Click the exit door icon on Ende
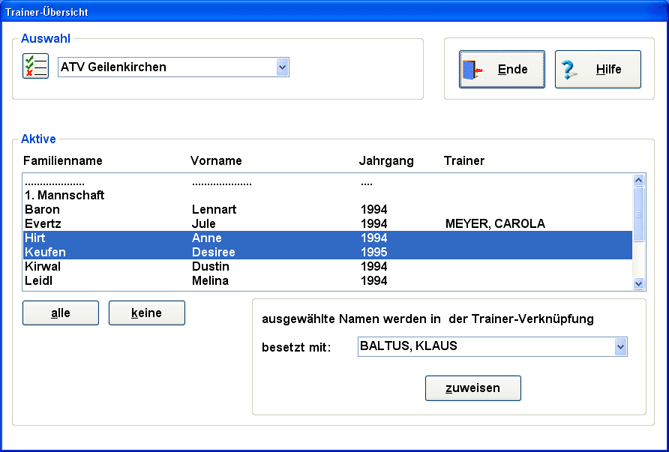669x452 pixels. [472, 70]
